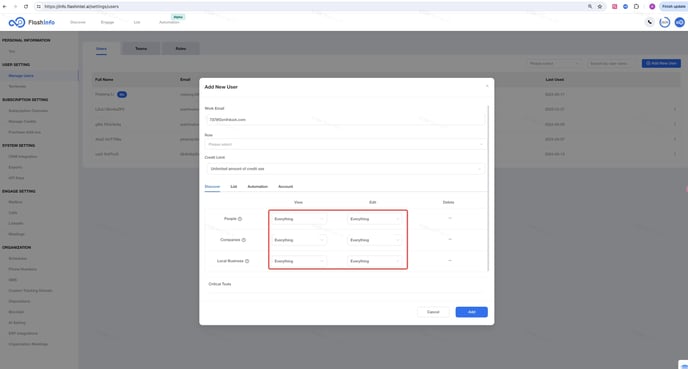Open the user avatar in top right

(x=680, y=22)
